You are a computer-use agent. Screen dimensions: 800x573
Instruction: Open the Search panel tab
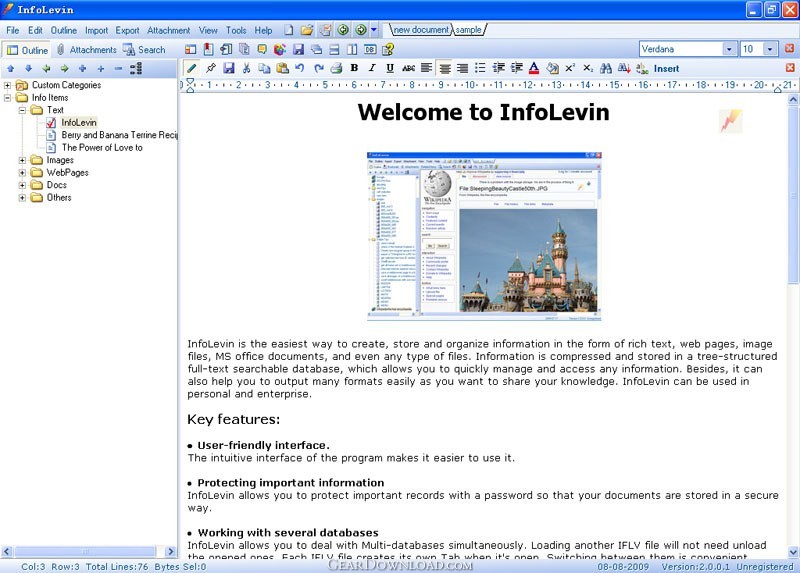click(x=145, y=49)
